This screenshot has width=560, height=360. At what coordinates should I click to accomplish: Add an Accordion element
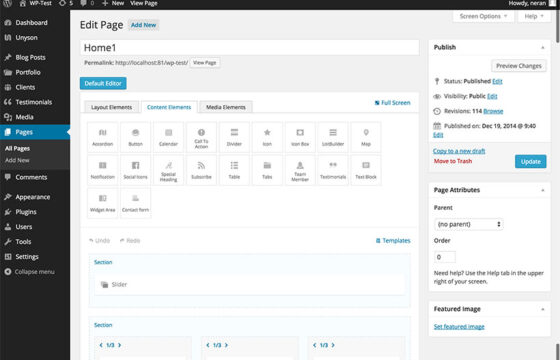pos(102,138)
